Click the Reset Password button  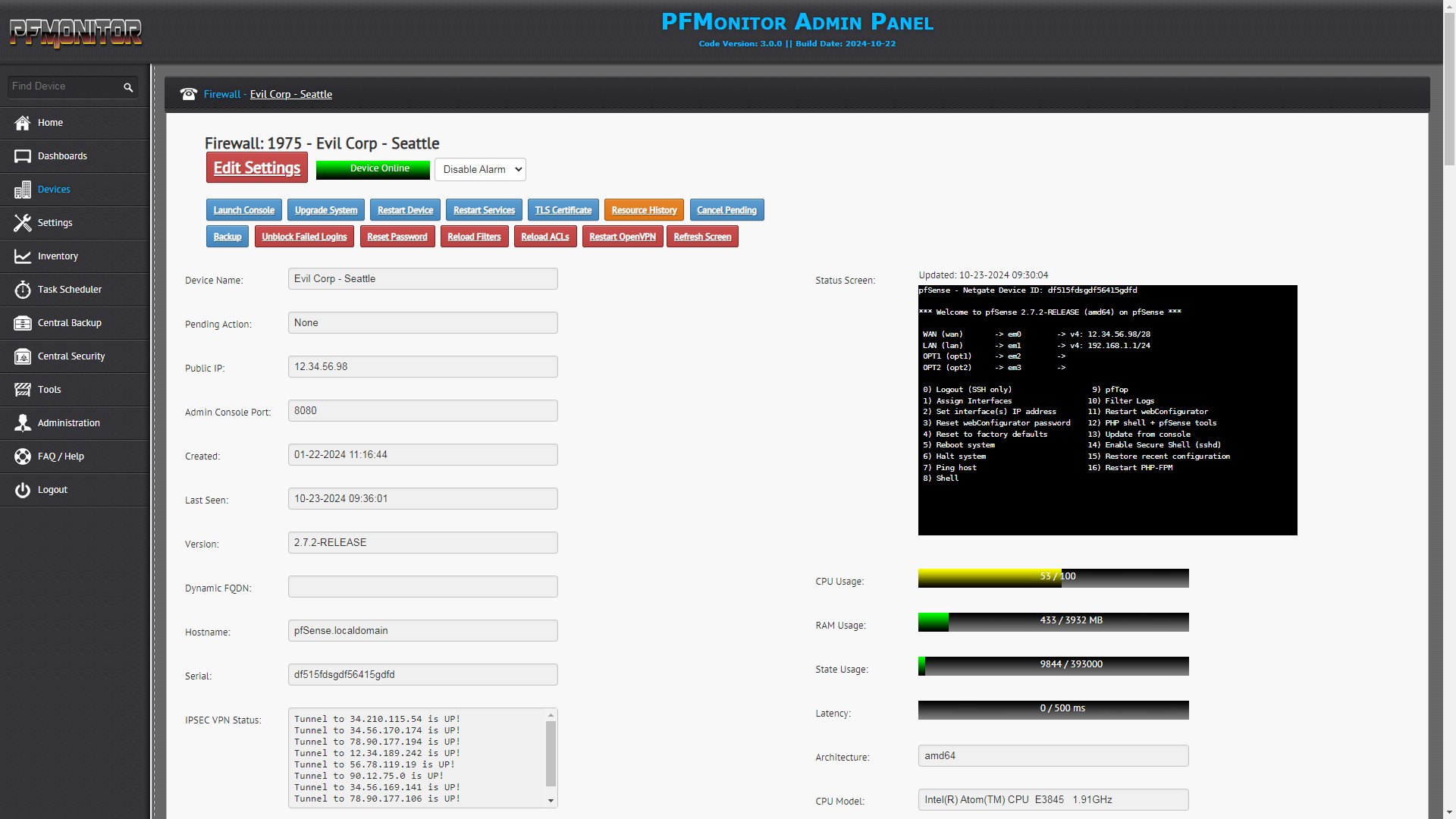[x=397, y=237]
